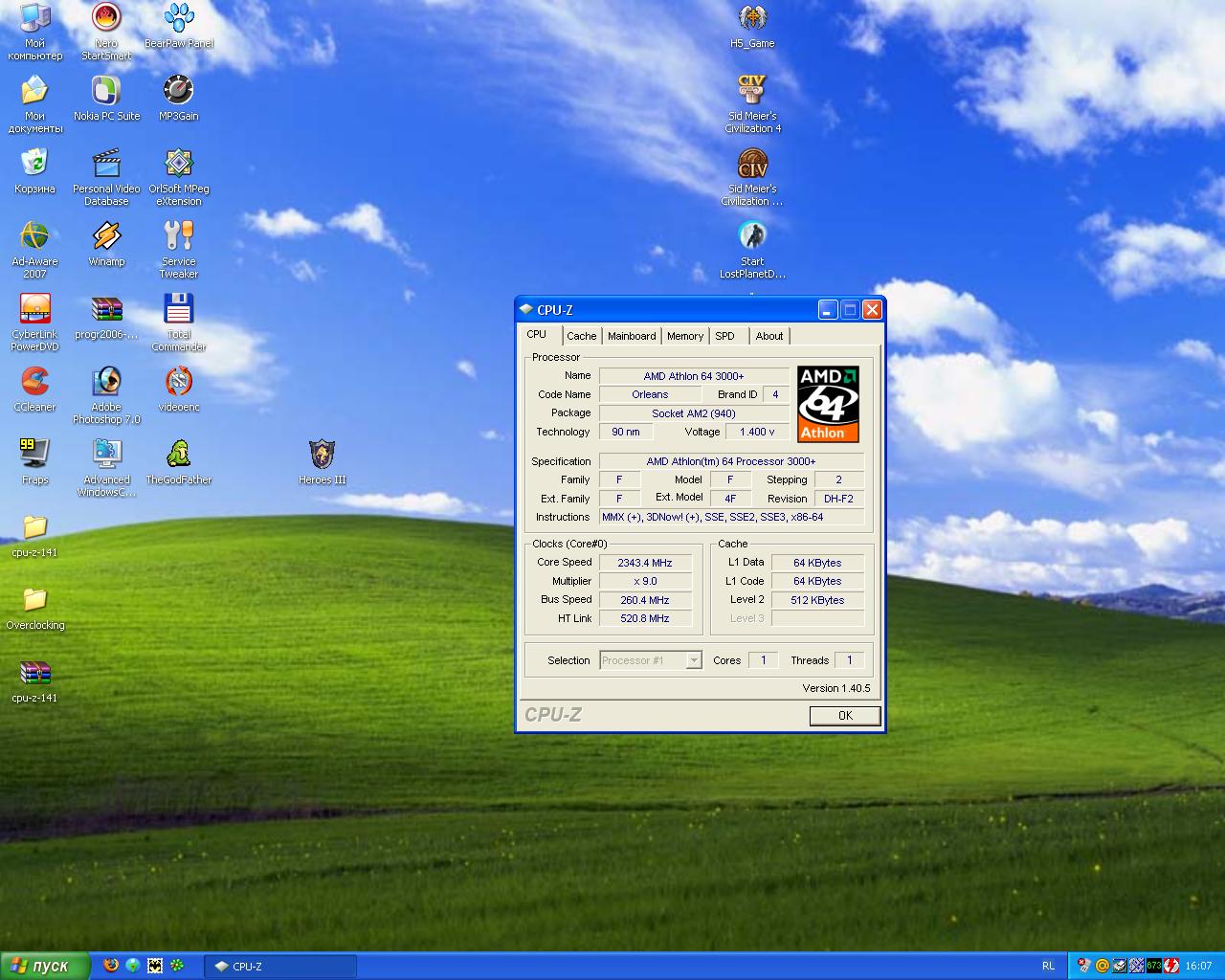
Task: Open ICQ flower icon in quick launch
Action: 177,966
